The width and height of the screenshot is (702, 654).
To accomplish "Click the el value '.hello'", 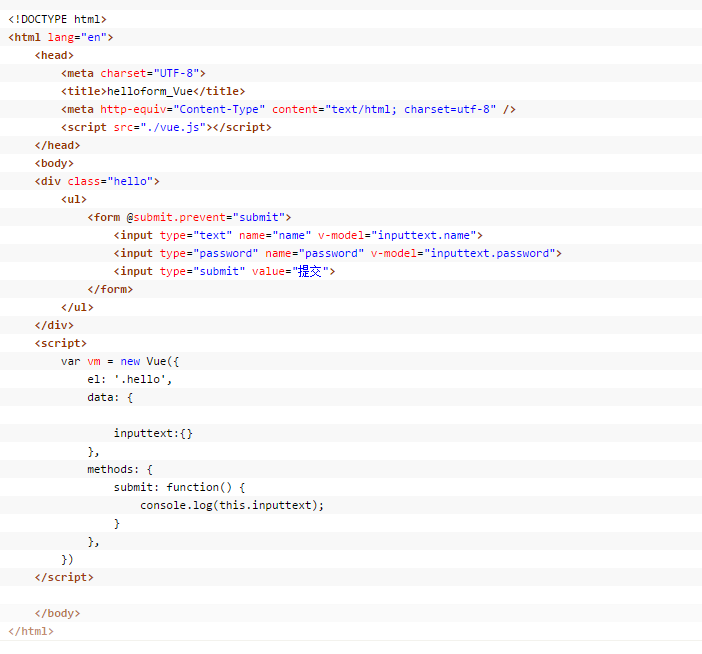I will pos(140,379).
